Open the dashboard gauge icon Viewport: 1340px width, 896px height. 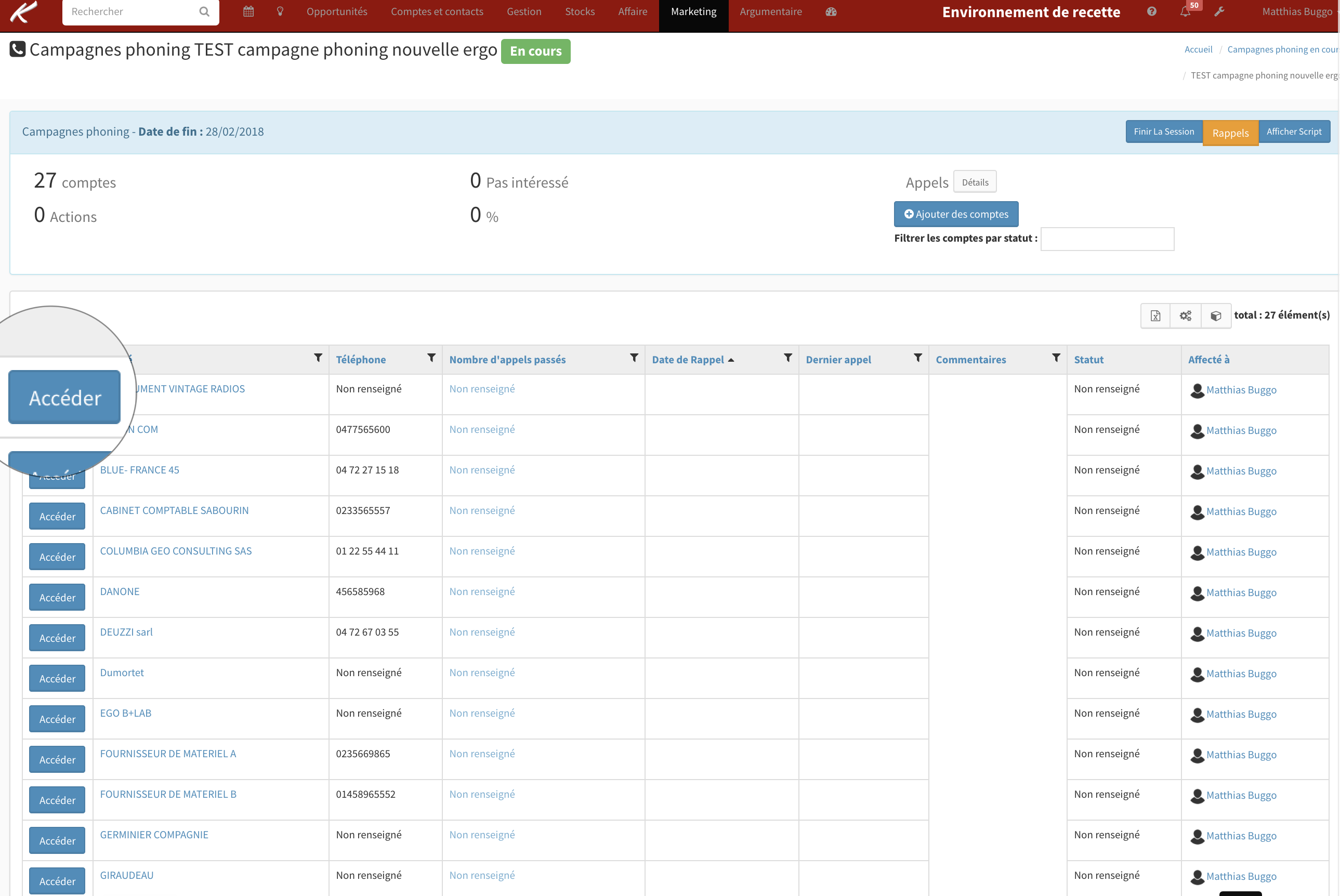831,11
